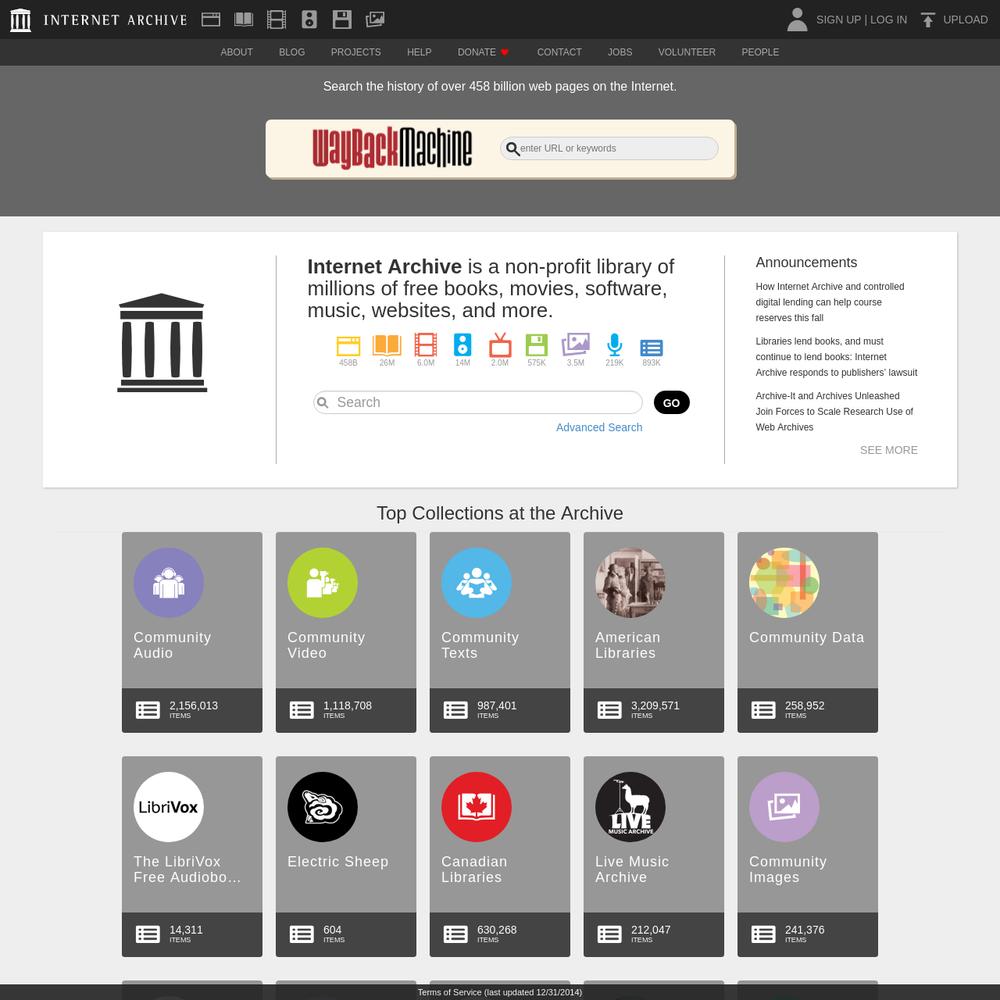
Task: Open Canadian Libraries maple leaf logo
Action: coord(476,807)
